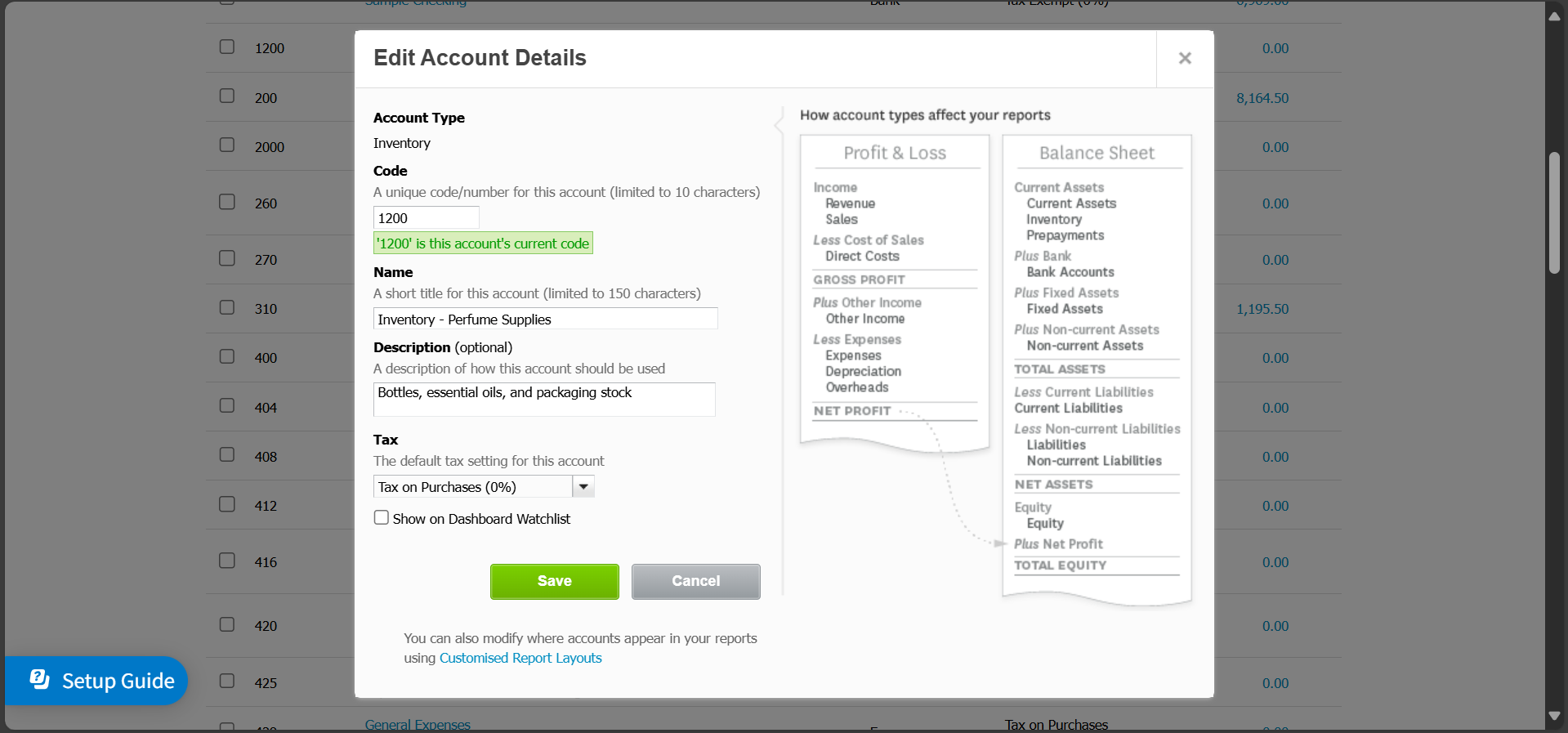Tick the checkbox for account 310

pyautogui.click(x=227, y=308)
